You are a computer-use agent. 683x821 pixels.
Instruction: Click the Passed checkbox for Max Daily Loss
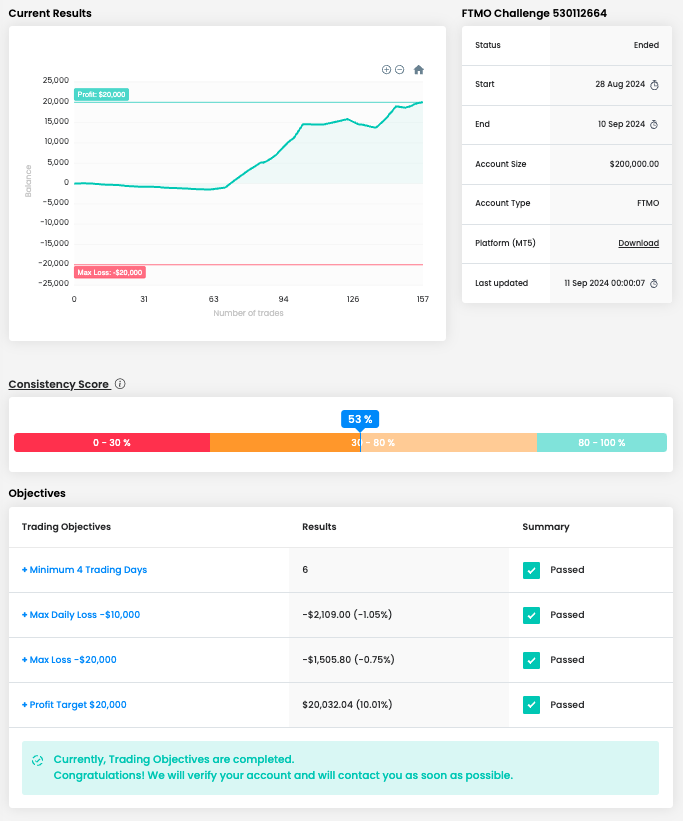[x=532, y=615]
